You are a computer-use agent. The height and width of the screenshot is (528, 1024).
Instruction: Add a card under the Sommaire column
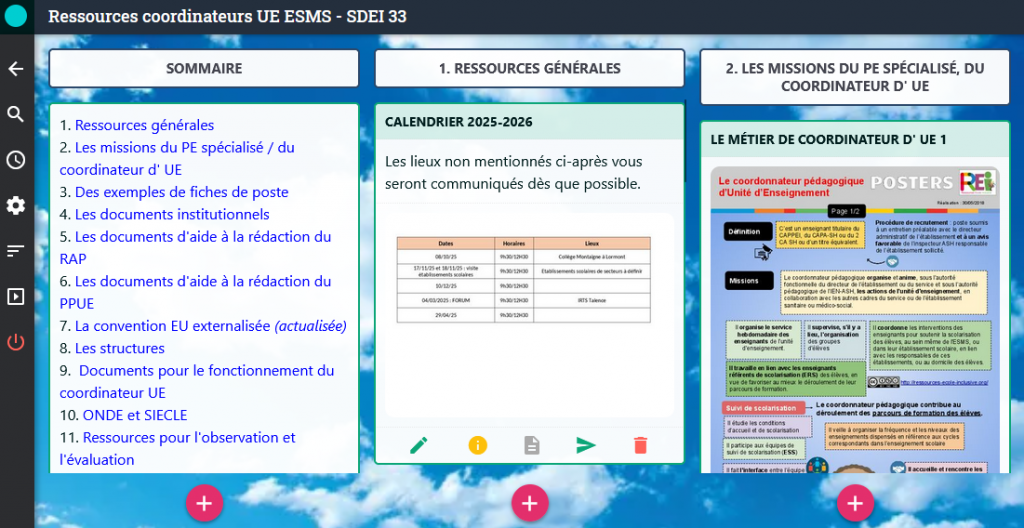204,503
